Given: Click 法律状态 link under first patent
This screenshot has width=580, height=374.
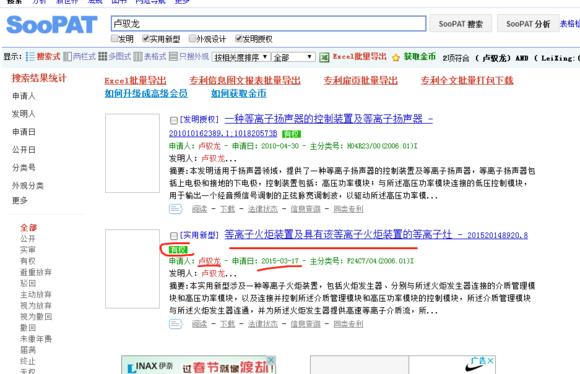Looking at the screenshot, I should (x=263, y=209).
